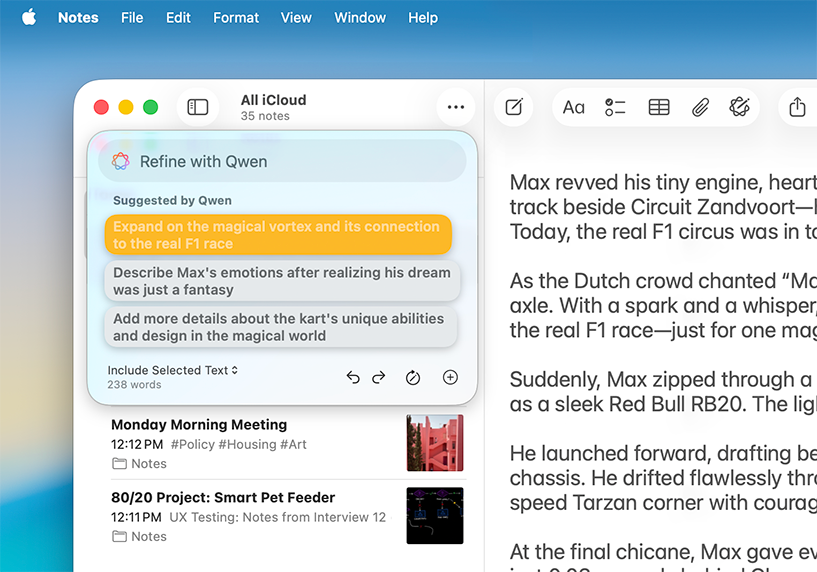The image size is (817, 572).
Task: Share the note with the share icon
Action: click(x=797, y=107)
